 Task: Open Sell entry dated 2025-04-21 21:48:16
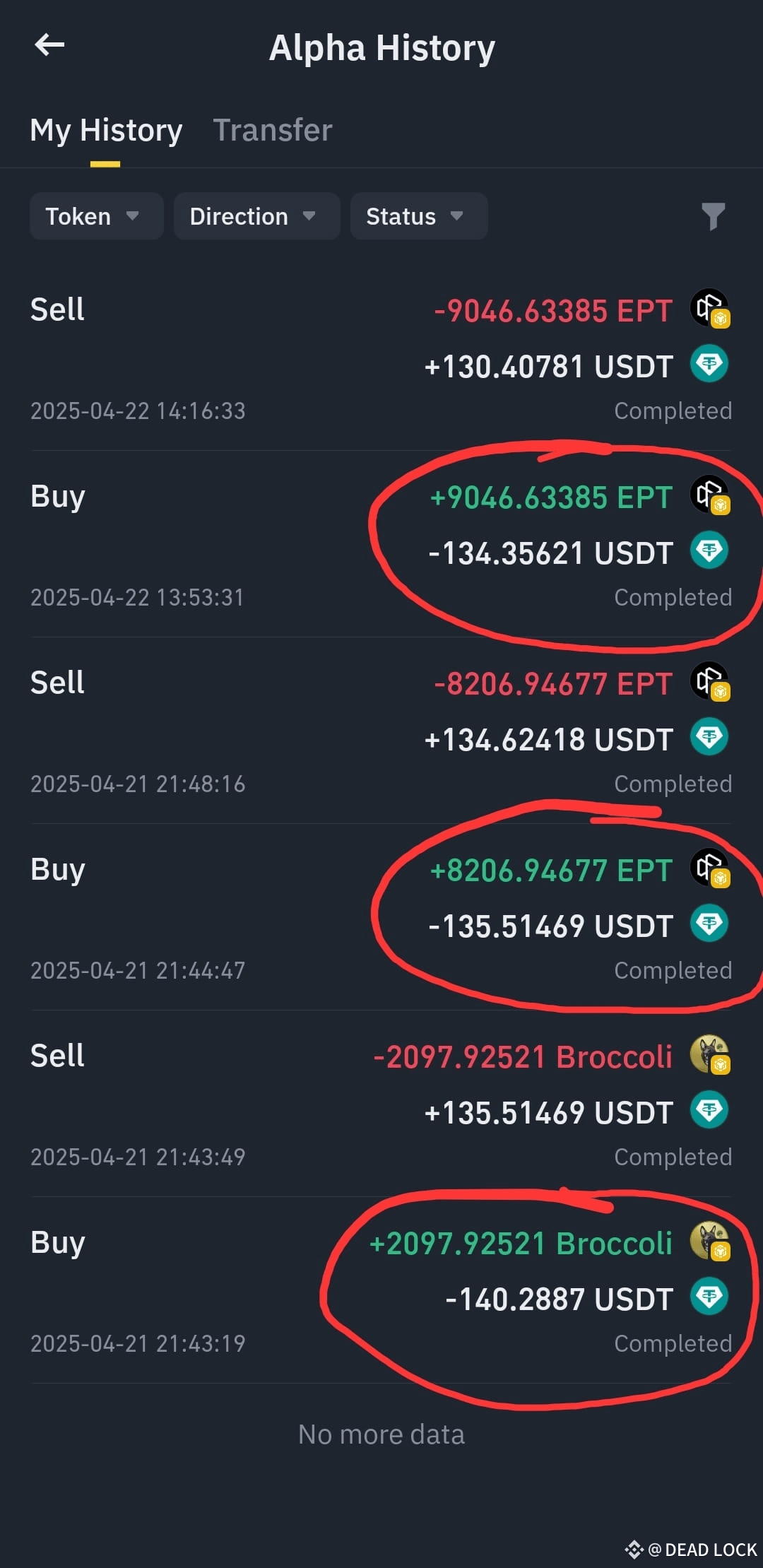pos(381,731)
